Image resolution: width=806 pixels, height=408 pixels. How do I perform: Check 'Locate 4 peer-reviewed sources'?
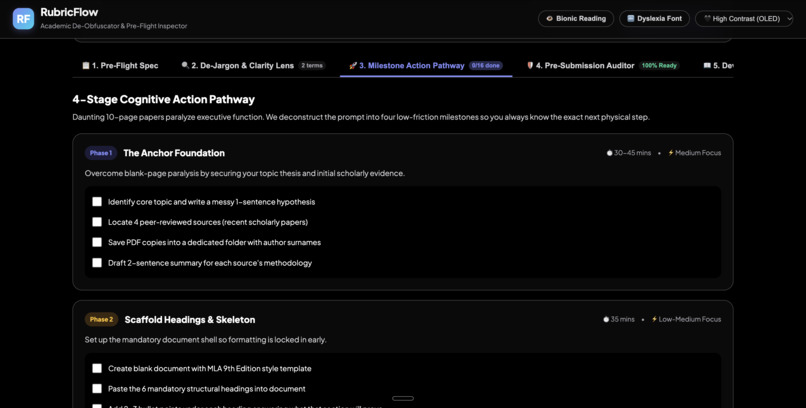tap(97, 222)
